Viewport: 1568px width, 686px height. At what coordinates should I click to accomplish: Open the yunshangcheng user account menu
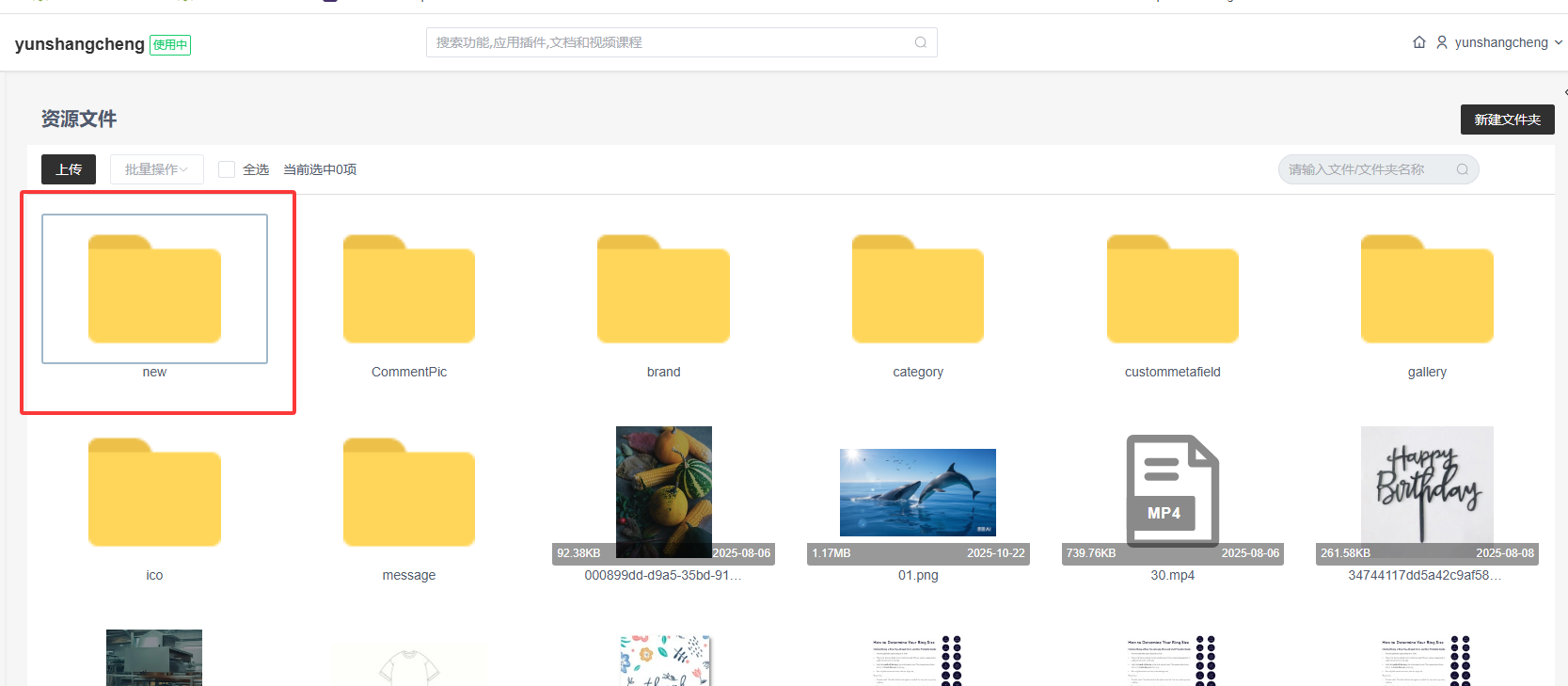(1500, 42)
